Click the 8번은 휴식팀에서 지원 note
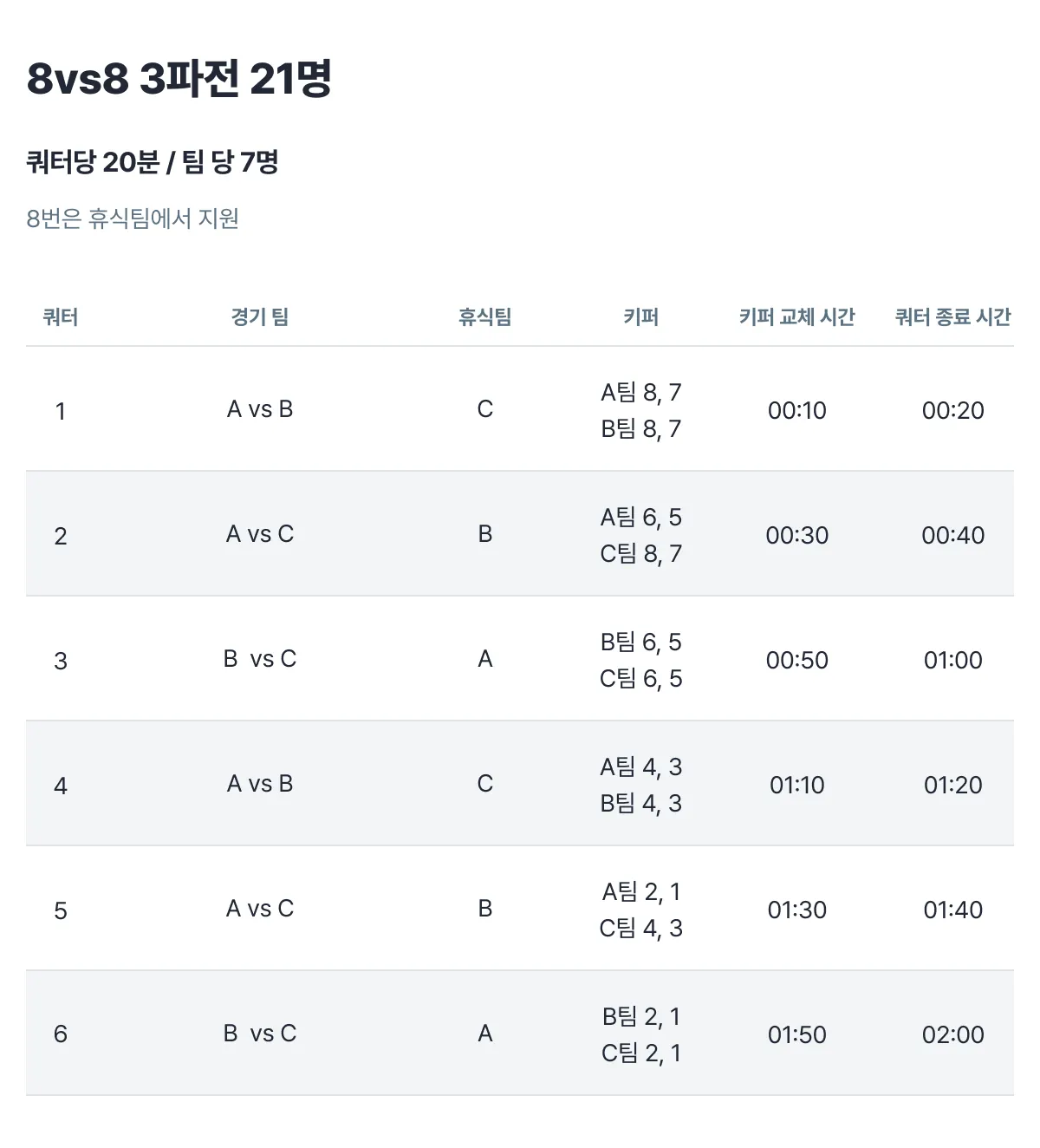 click(x=133, y=219)
